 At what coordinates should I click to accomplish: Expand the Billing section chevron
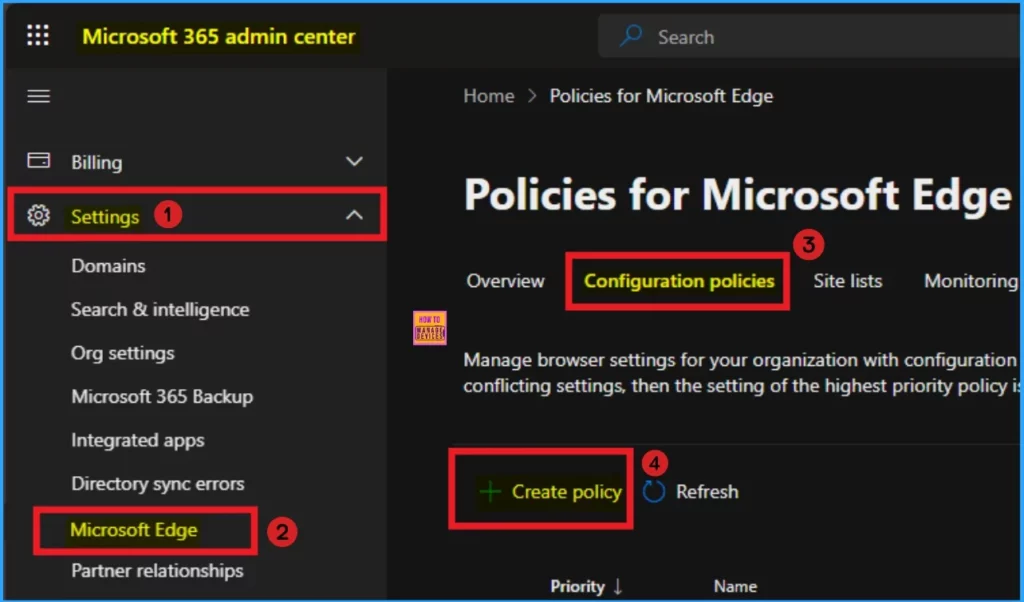click(x=354, y=161)
